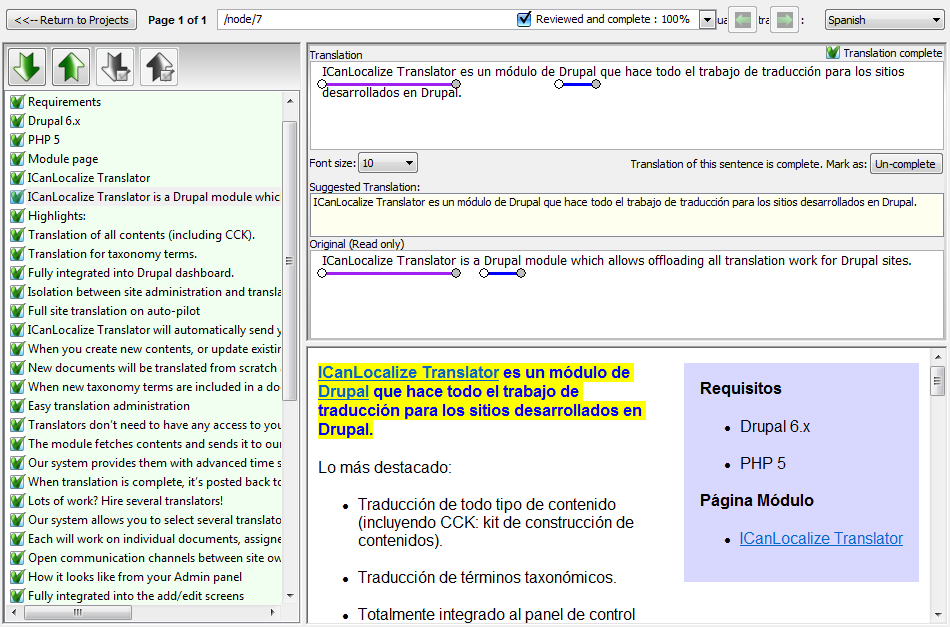Click the green left arrow in top bar
Viewport: 950px width, 627px height.
(x=742, y=20)
